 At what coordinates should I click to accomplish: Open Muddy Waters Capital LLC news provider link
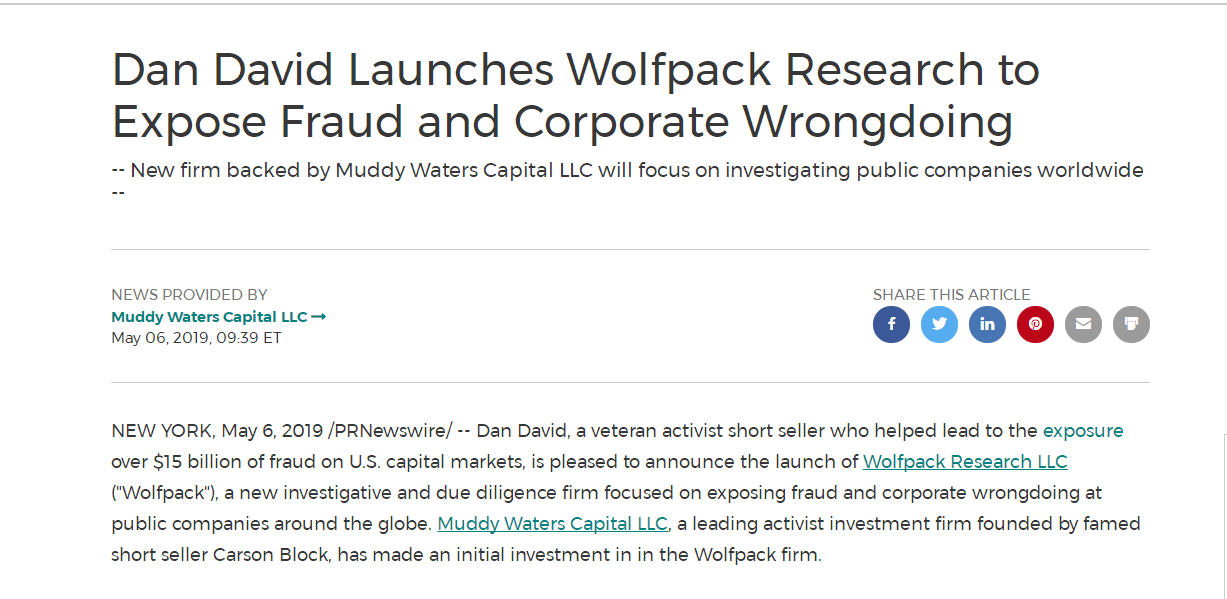pos(209,317)
